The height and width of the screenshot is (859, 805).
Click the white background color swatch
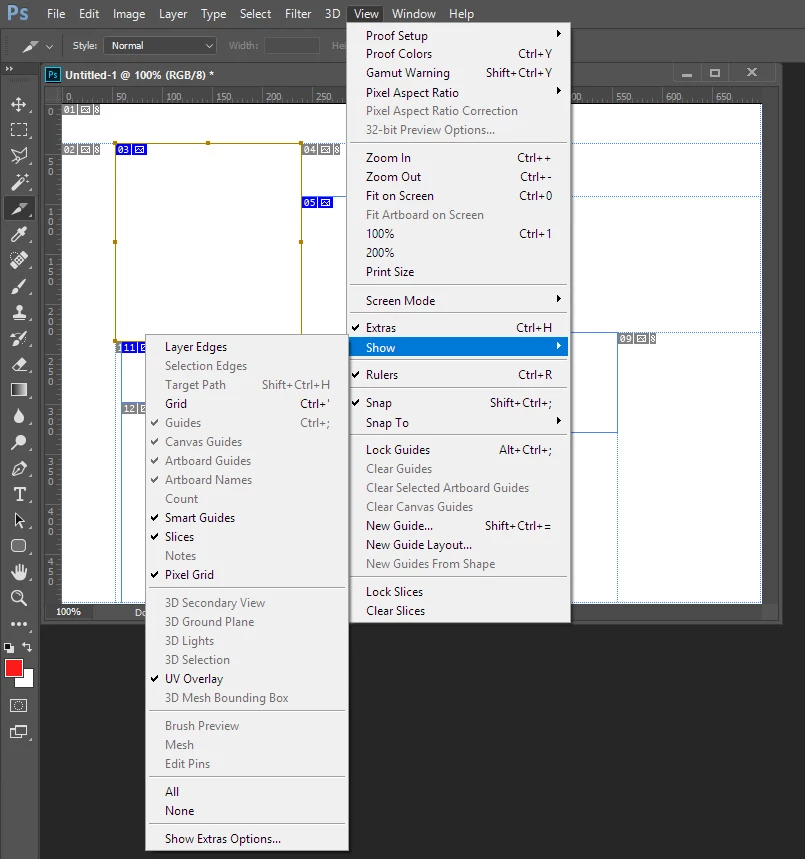pyautogui.click(x=27, y=681)
